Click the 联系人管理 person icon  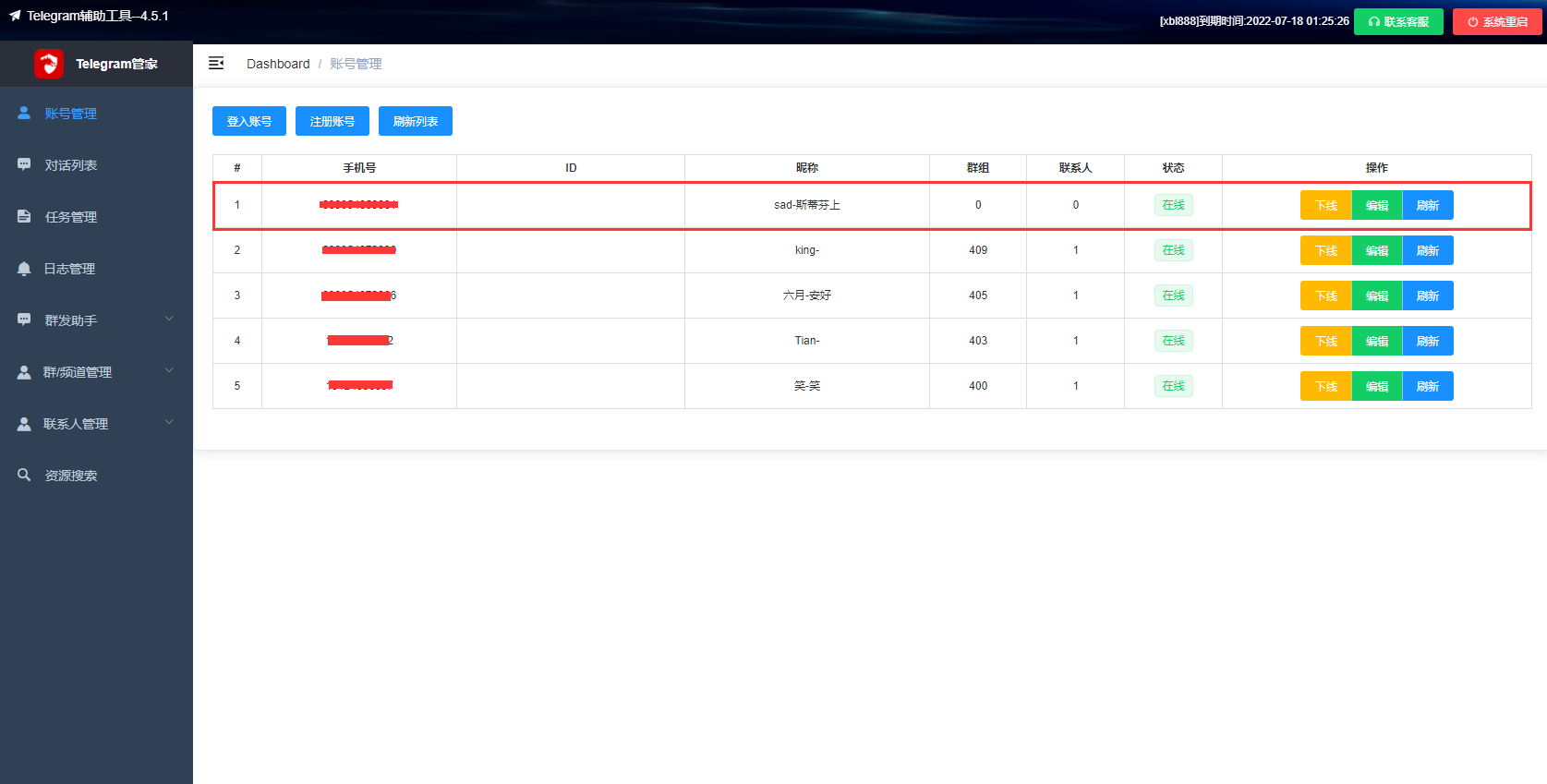(24, 423)
